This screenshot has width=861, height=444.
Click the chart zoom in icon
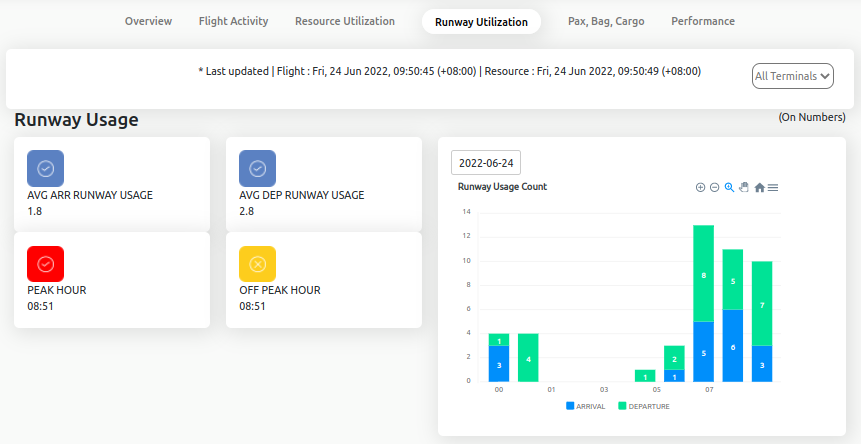tap(700, 187)
